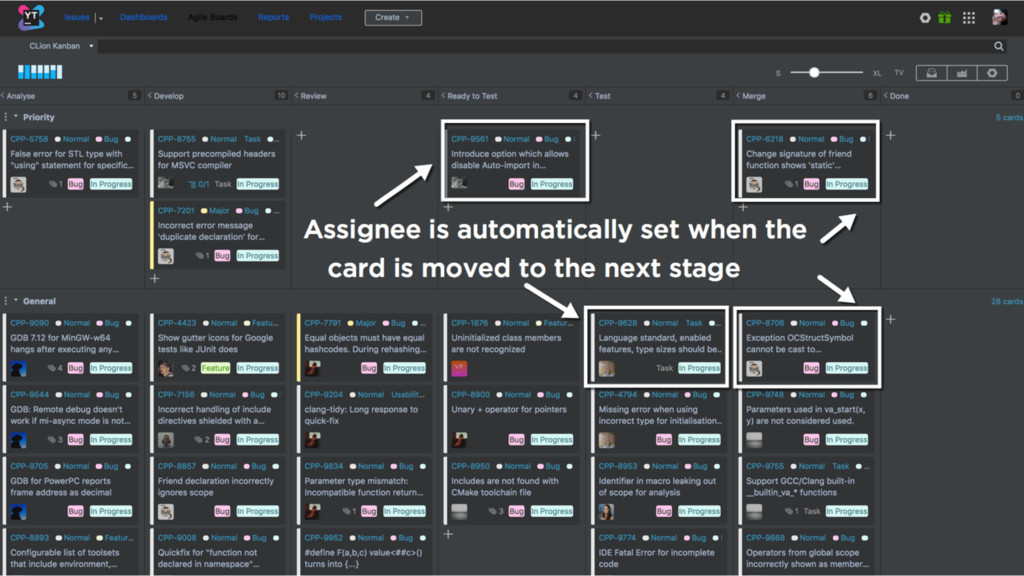1024x576 pixels.
Task: Add card in Priority Review column plus
Action: click(x=301, y=135)
